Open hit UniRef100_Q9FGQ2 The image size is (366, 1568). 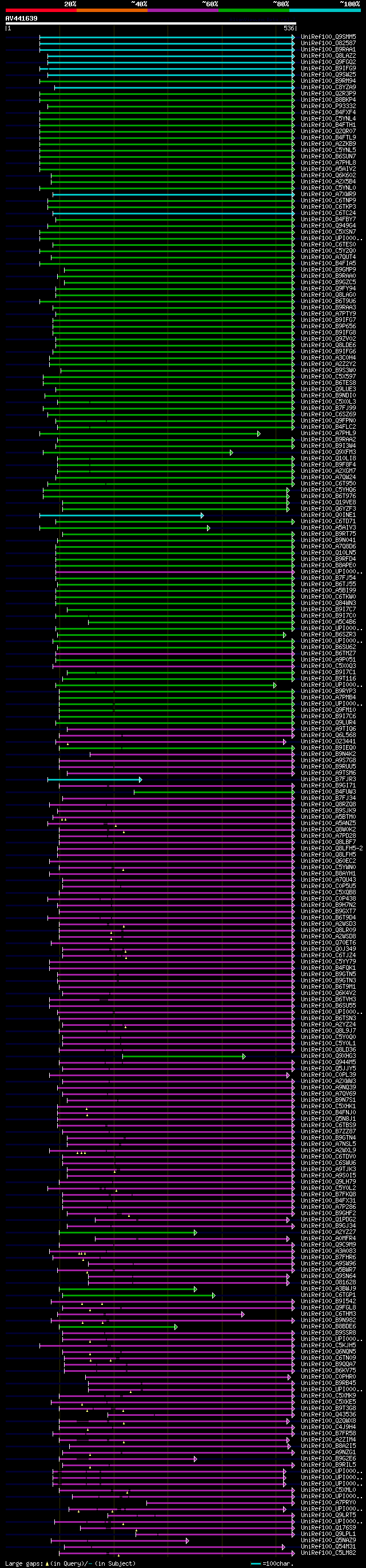(328, 62)
